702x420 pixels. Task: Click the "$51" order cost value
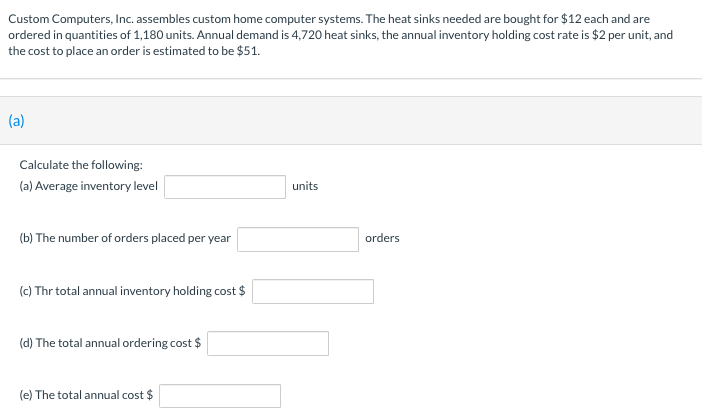246,50
